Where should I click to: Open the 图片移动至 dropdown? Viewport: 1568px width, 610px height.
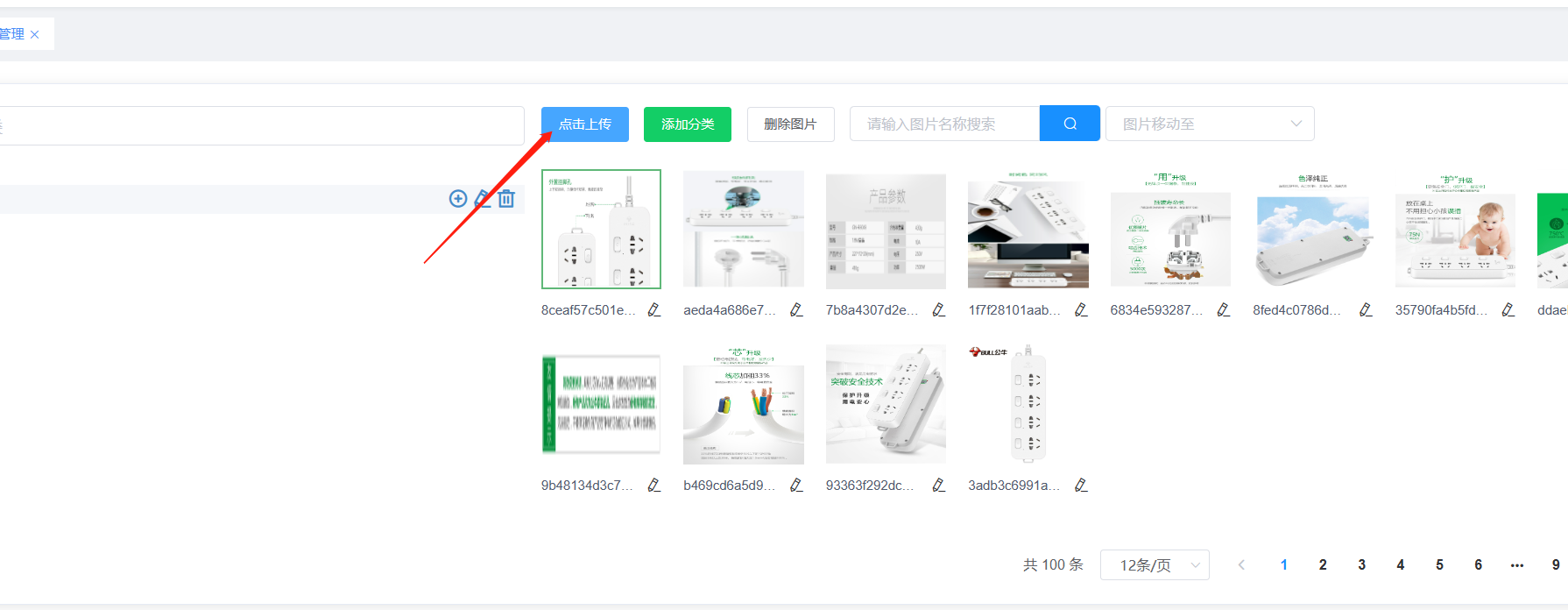tap(1209, 124)
